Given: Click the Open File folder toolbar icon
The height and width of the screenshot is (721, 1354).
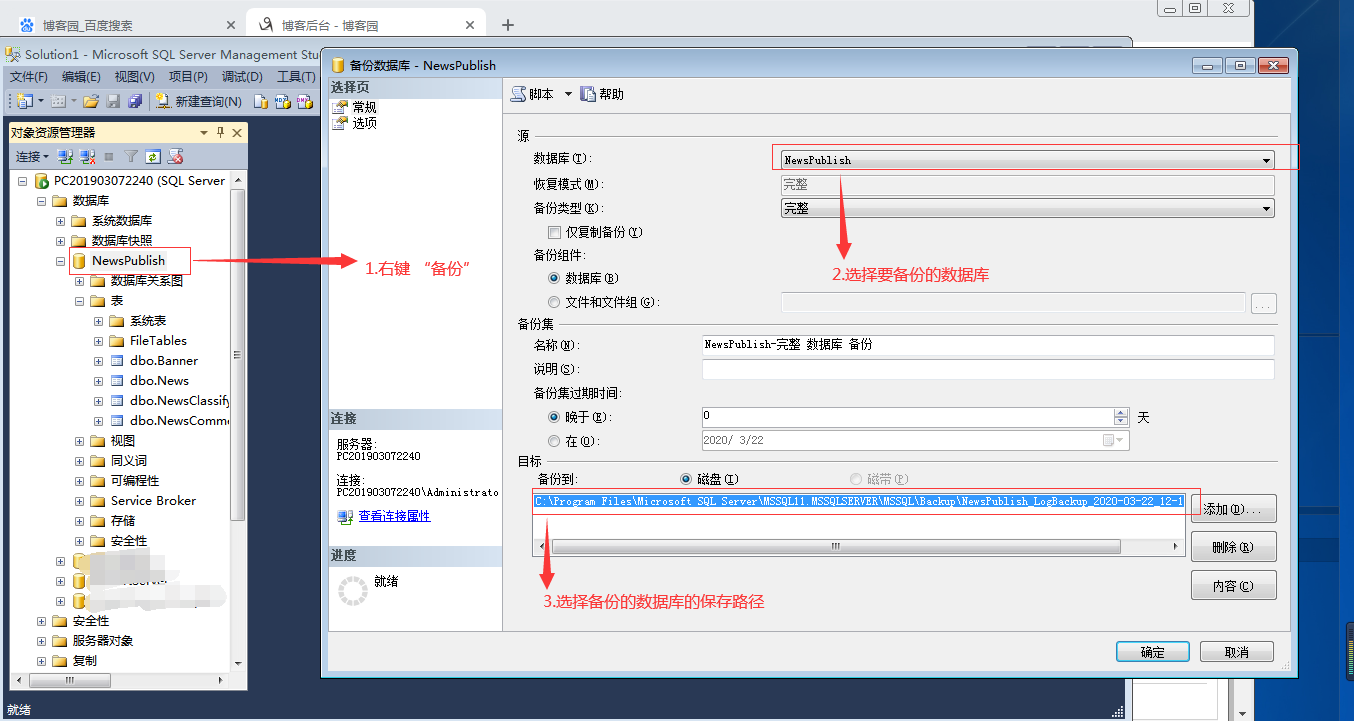Looking at the screenshot, I should (x=91, y=101).
